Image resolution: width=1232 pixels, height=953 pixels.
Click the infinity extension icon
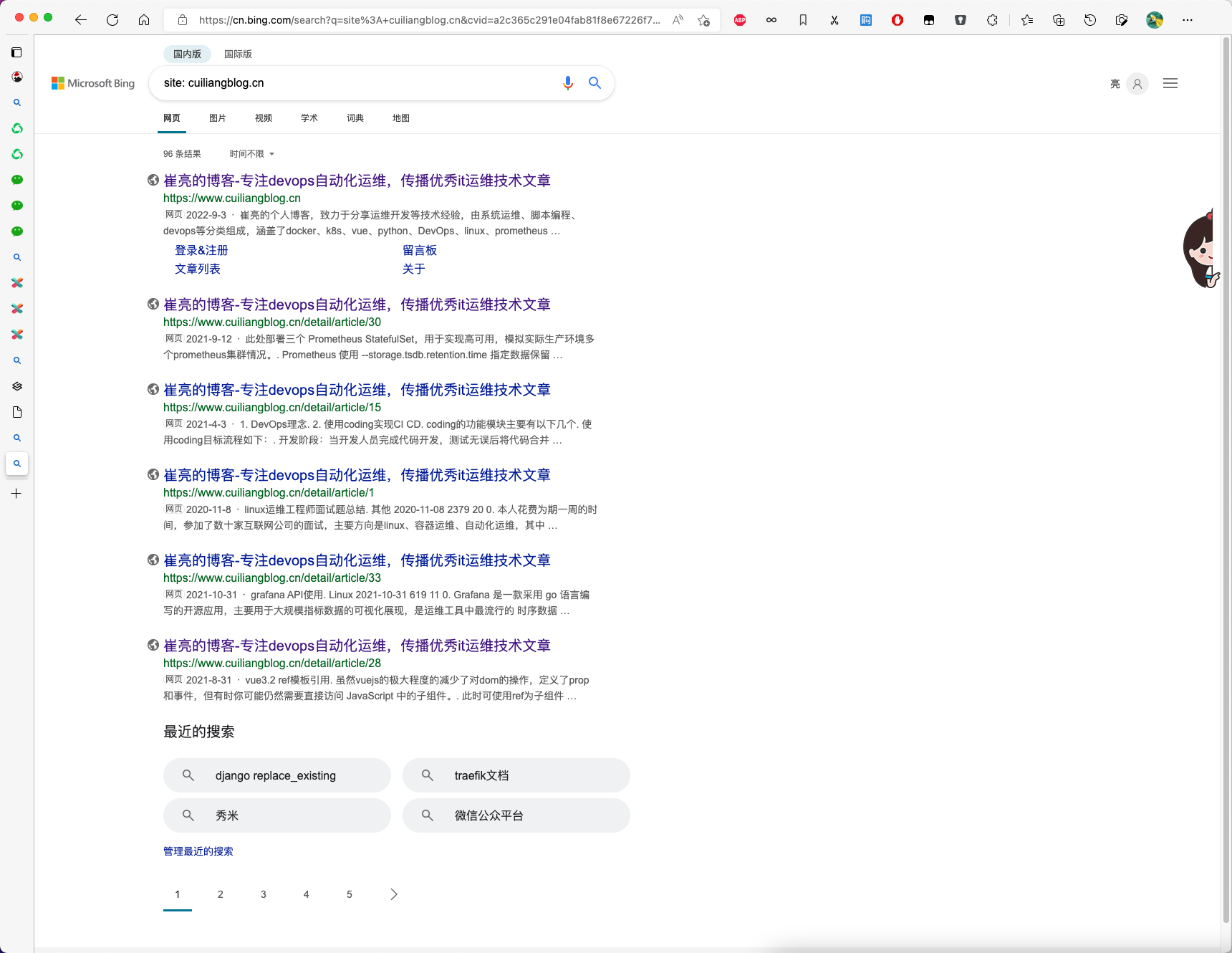[x=771, y=20]
